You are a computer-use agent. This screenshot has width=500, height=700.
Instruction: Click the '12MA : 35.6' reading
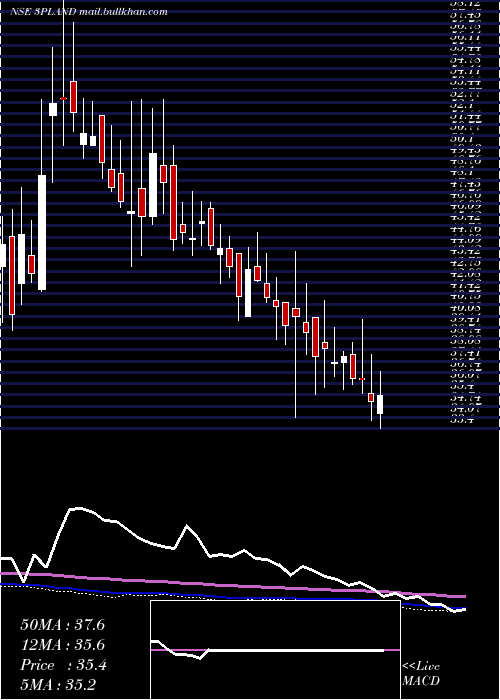(x=62, y=645)
